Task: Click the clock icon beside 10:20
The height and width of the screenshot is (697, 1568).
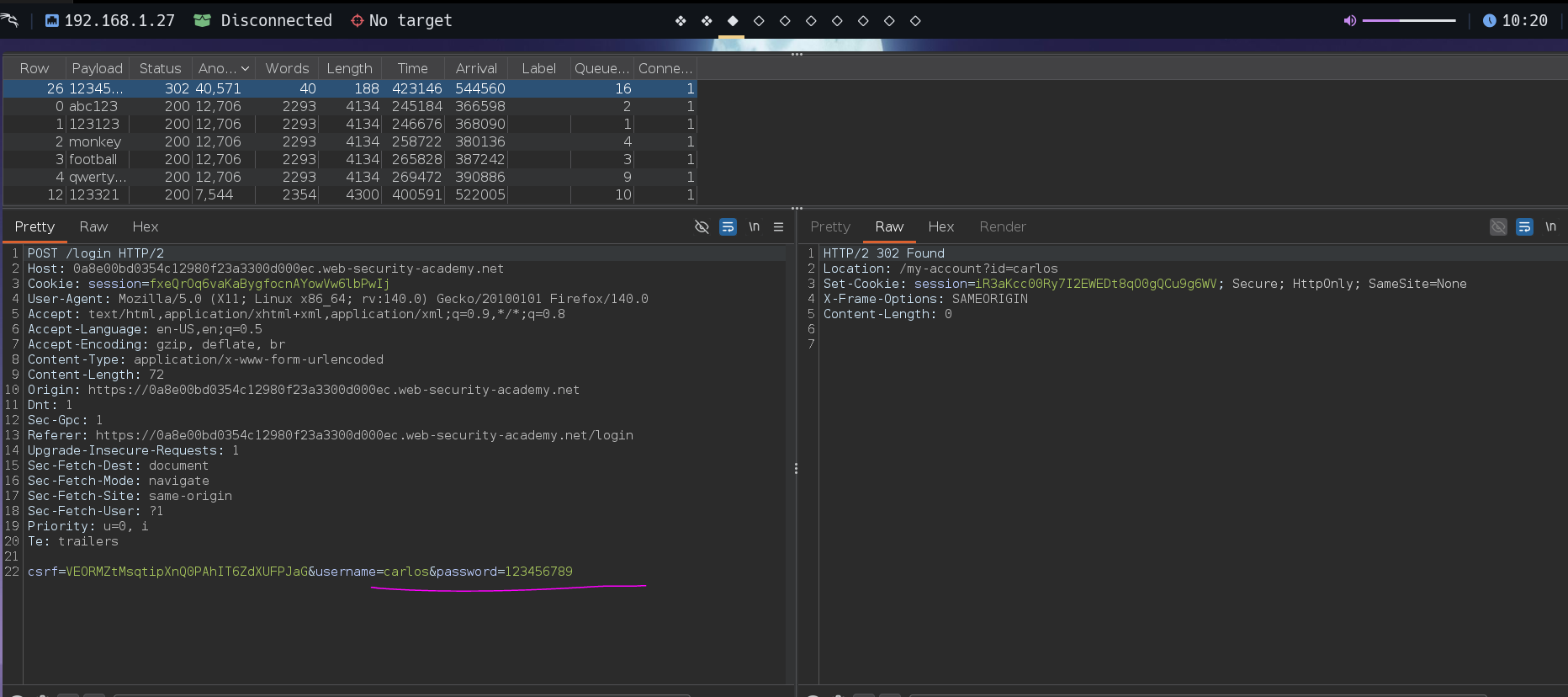Action: click(x=1489, y=20)
